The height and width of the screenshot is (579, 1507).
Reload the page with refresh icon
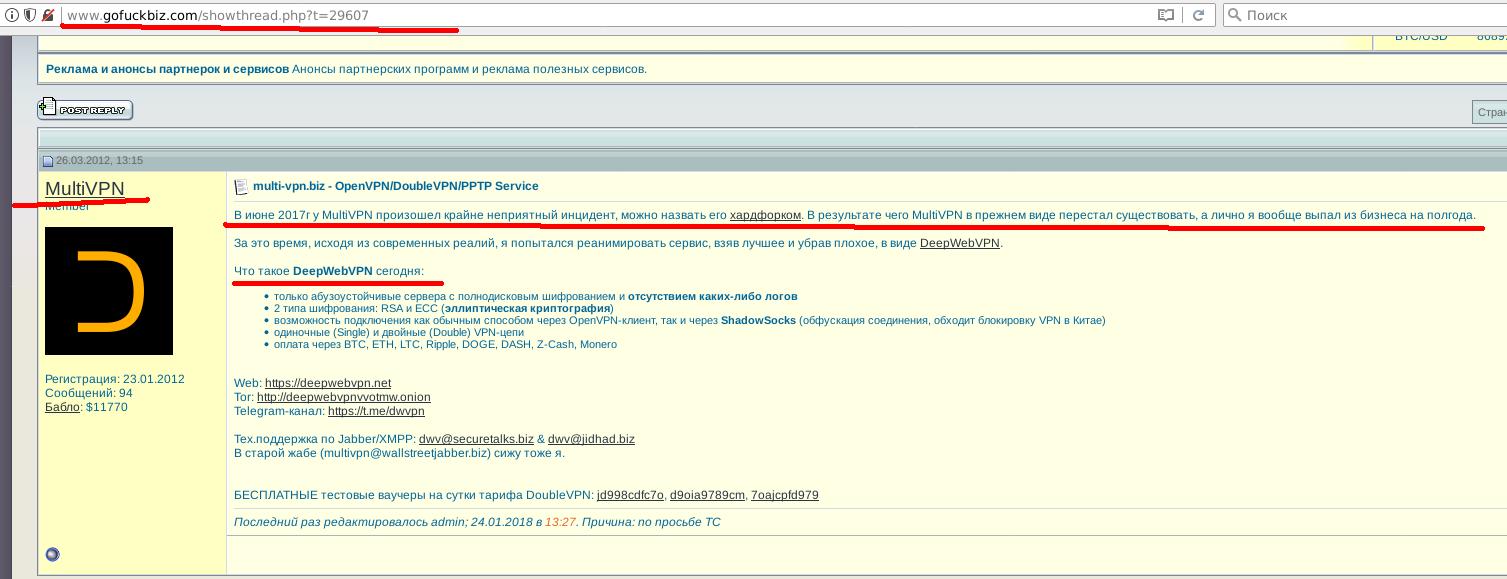[x=1197, y=15]
